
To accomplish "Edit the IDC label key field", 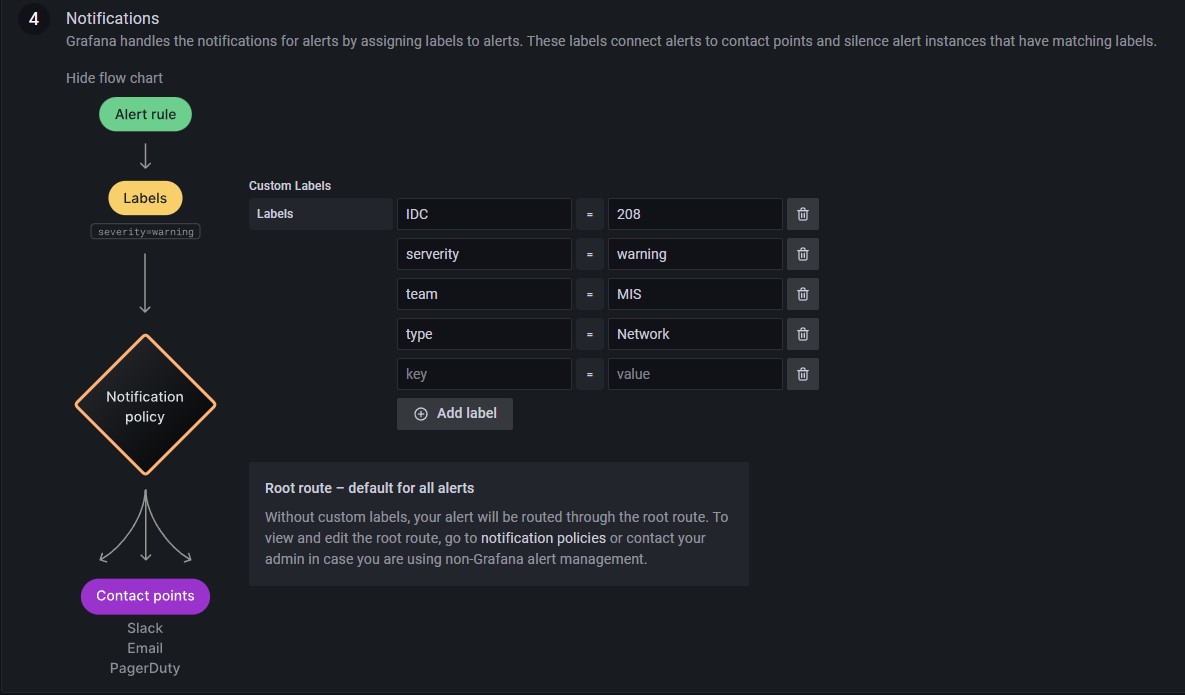I will pyautogui.click(x=484, y=214).
